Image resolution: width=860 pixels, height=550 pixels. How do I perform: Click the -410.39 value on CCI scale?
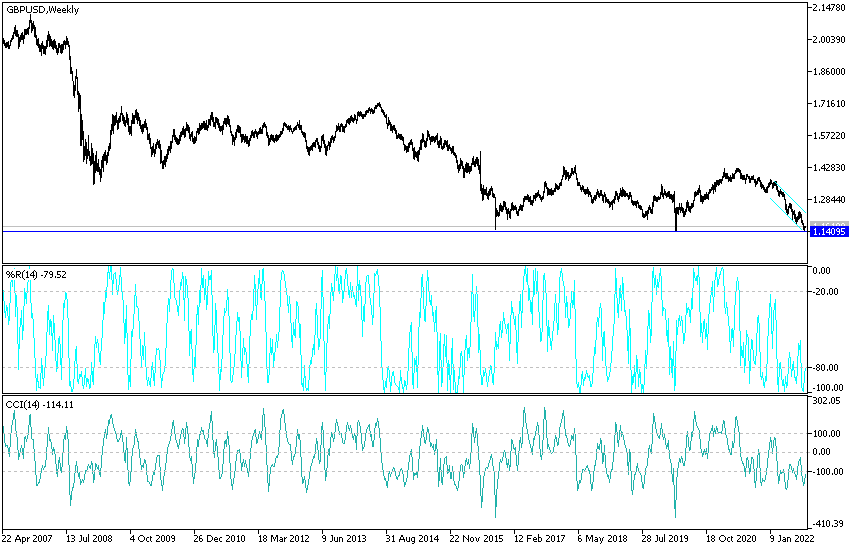tap(828, 524)
